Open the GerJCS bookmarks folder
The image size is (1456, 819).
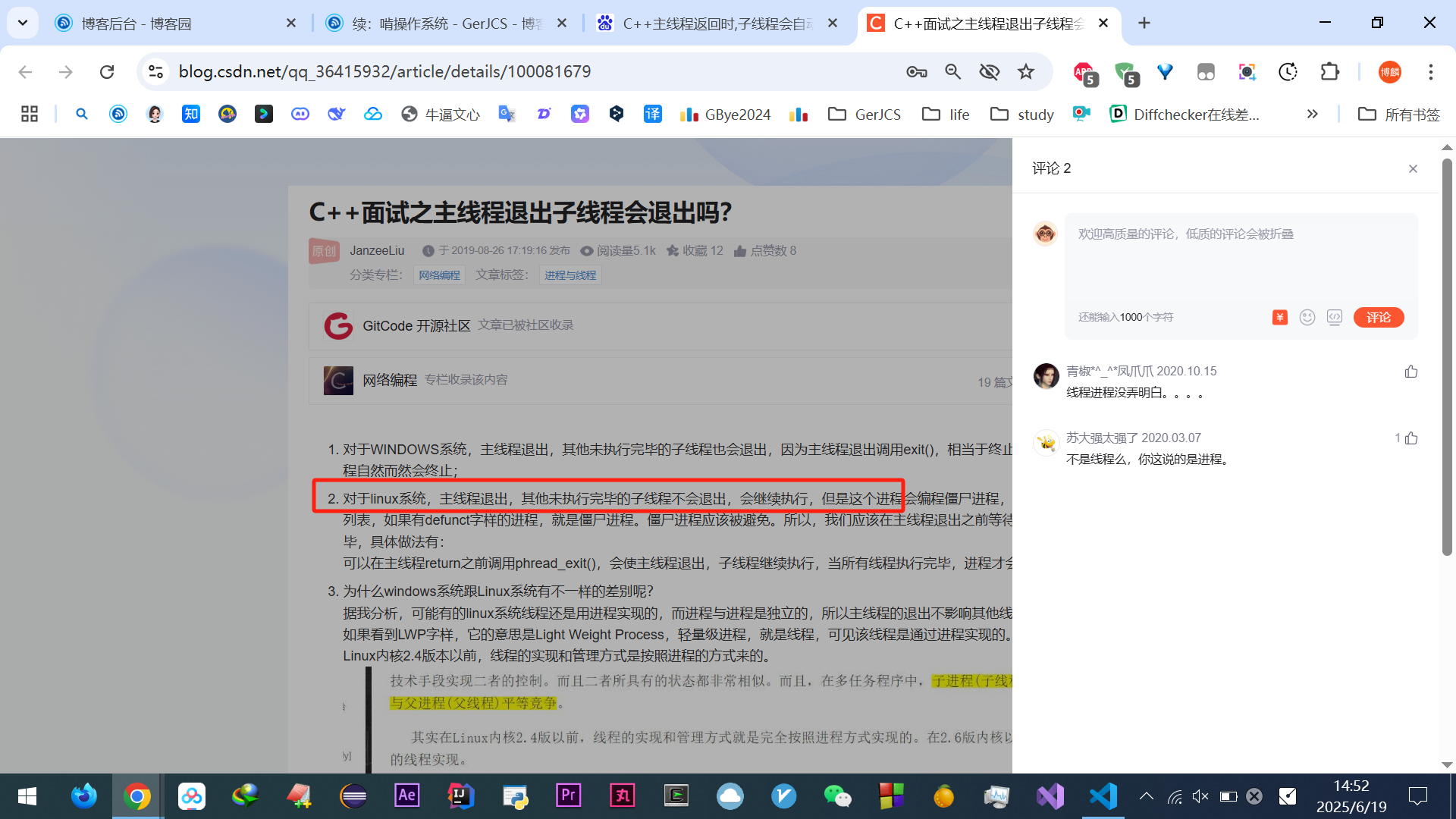tap(864, 114)
